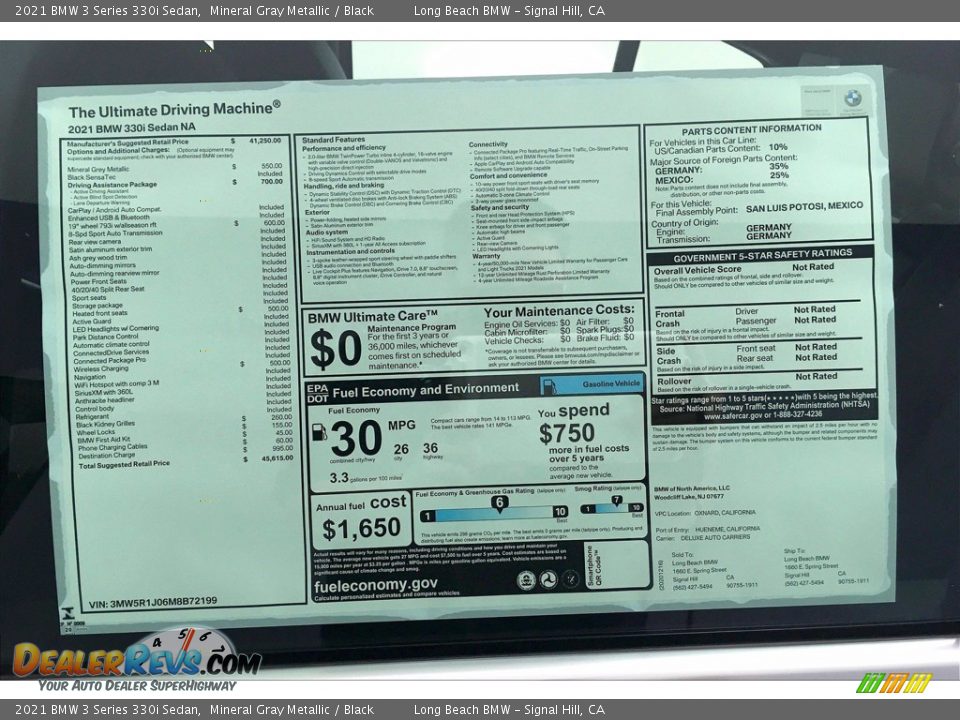Click the fuel pump icon beside Gasoline Vehicle

(549, 386)
